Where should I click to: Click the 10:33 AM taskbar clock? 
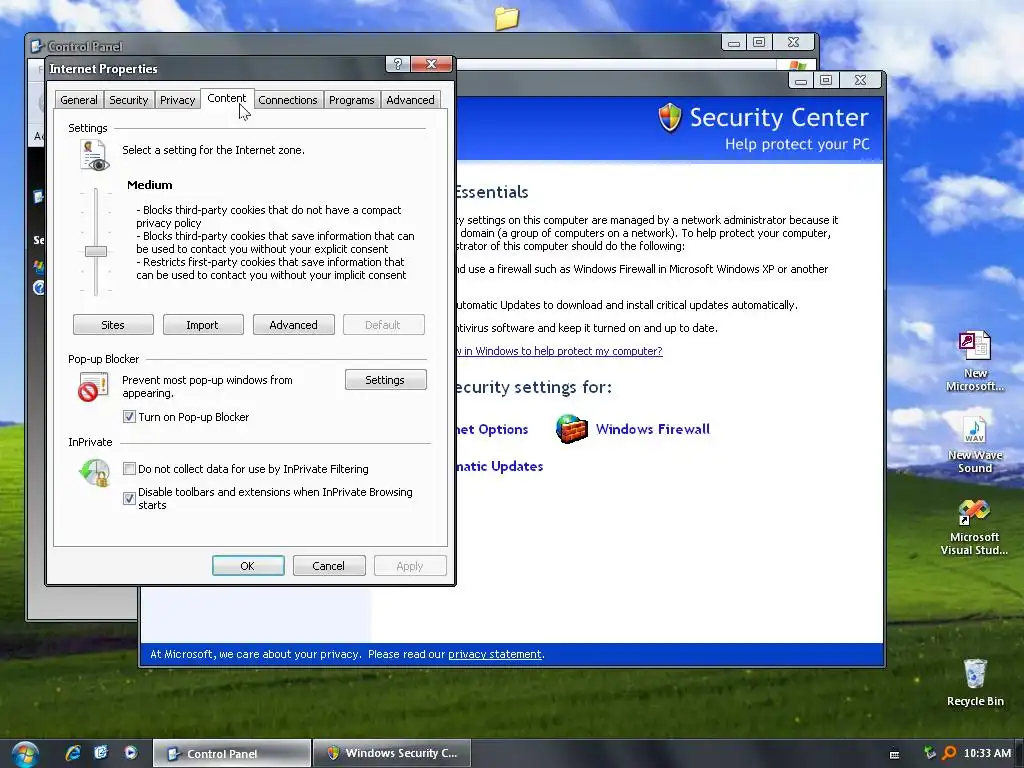[x=987, y=753]
